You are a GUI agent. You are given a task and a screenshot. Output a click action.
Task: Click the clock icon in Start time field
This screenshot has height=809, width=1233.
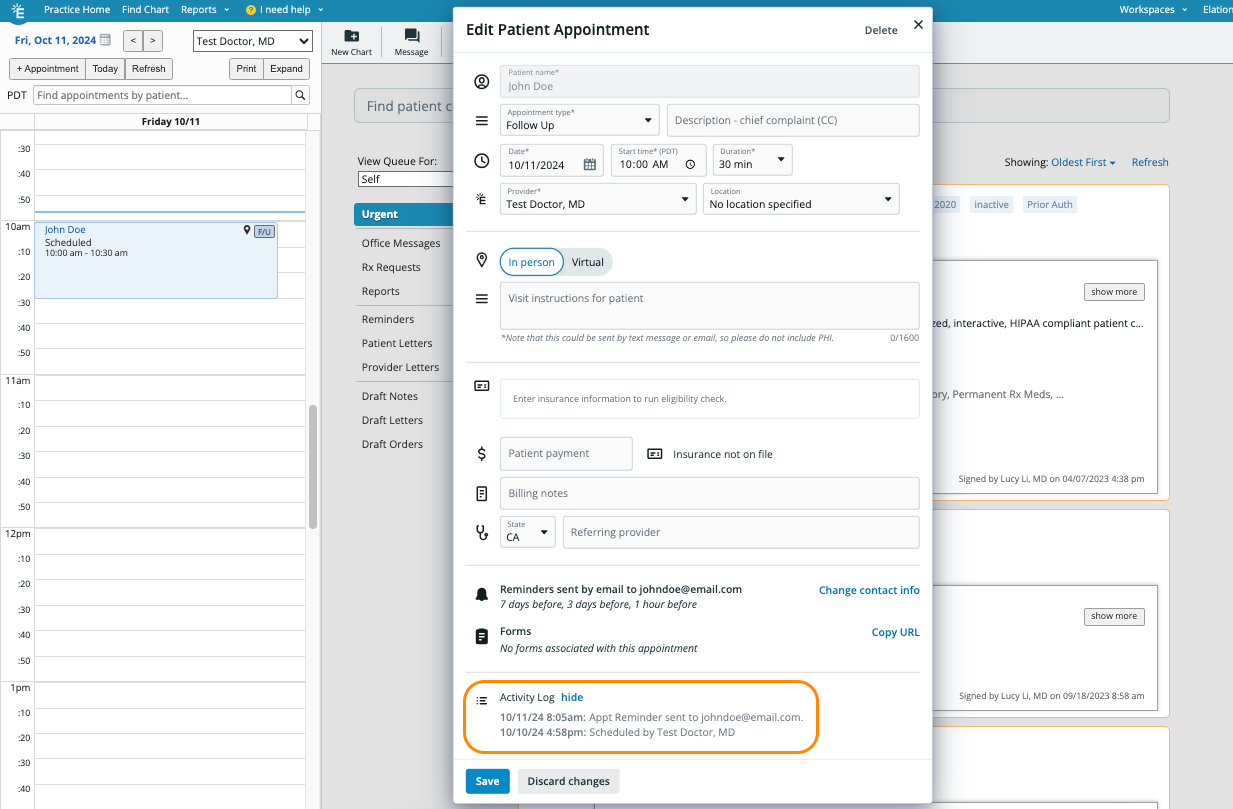pos(690,164)
